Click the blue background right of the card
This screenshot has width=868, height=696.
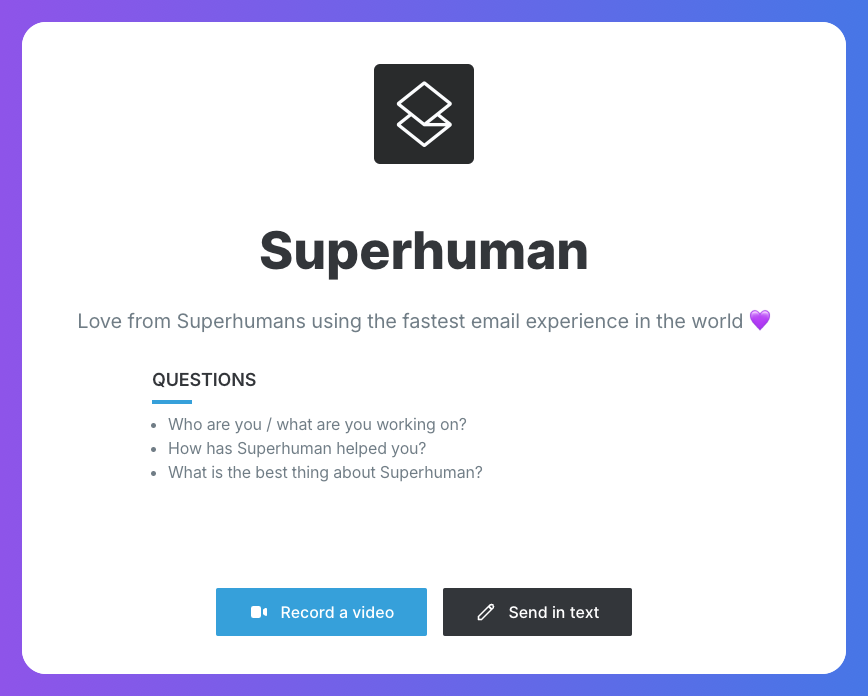coord(857,348)
